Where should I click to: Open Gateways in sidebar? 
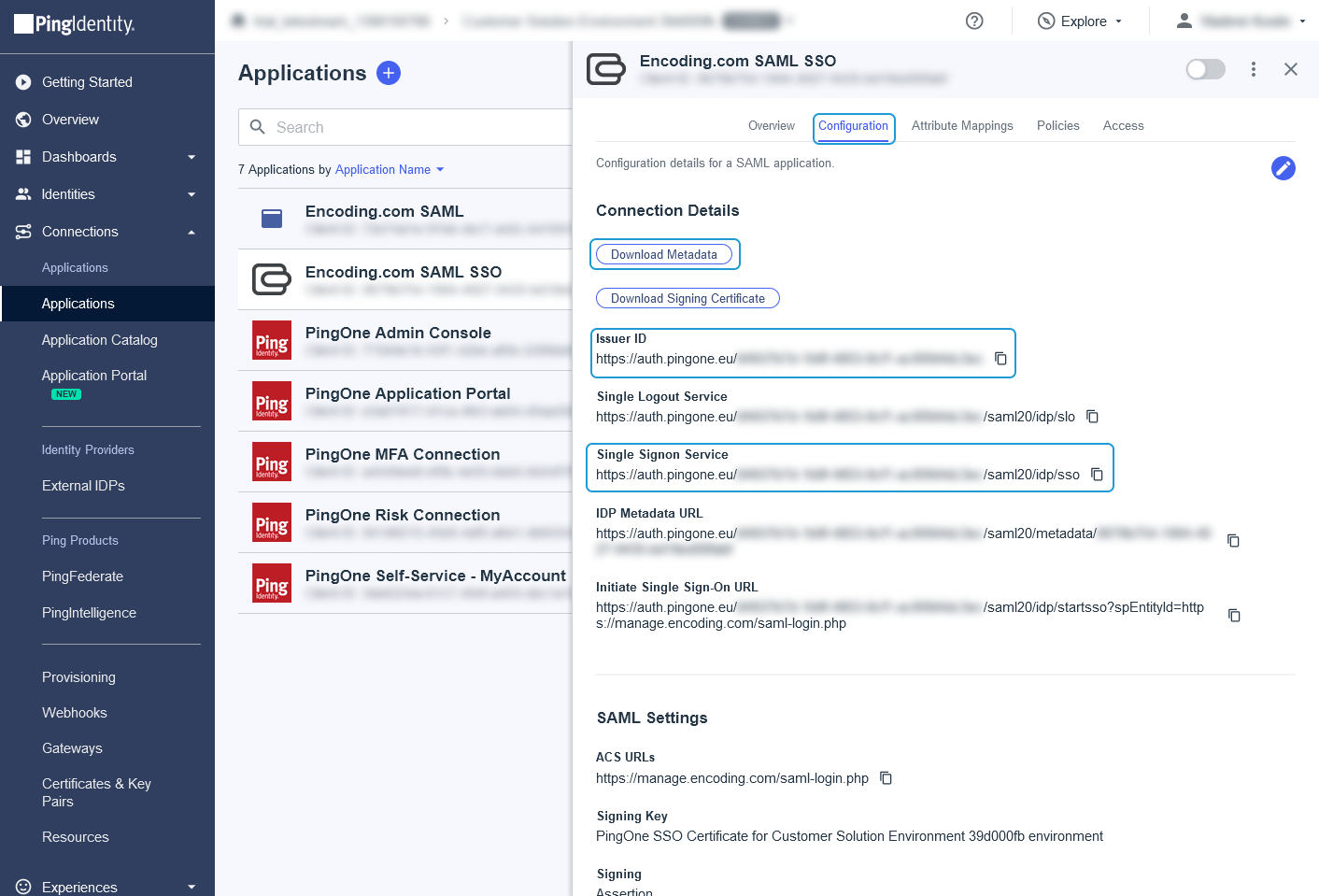pyautogui.click(x=72, y=748)
